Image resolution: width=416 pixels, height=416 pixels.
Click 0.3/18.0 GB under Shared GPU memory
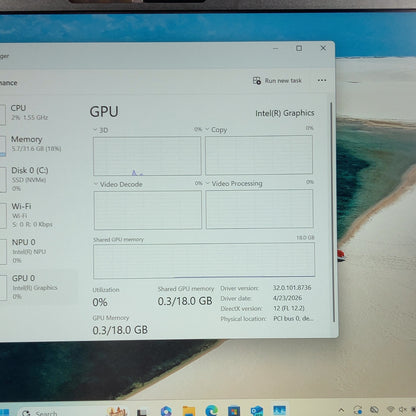point(185,301)
